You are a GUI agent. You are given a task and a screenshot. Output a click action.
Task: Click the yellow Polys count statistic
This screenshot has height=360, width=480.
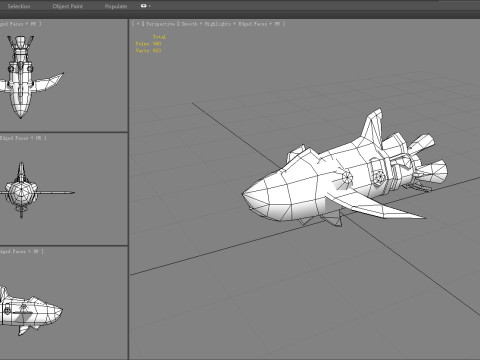pos(149,44)
